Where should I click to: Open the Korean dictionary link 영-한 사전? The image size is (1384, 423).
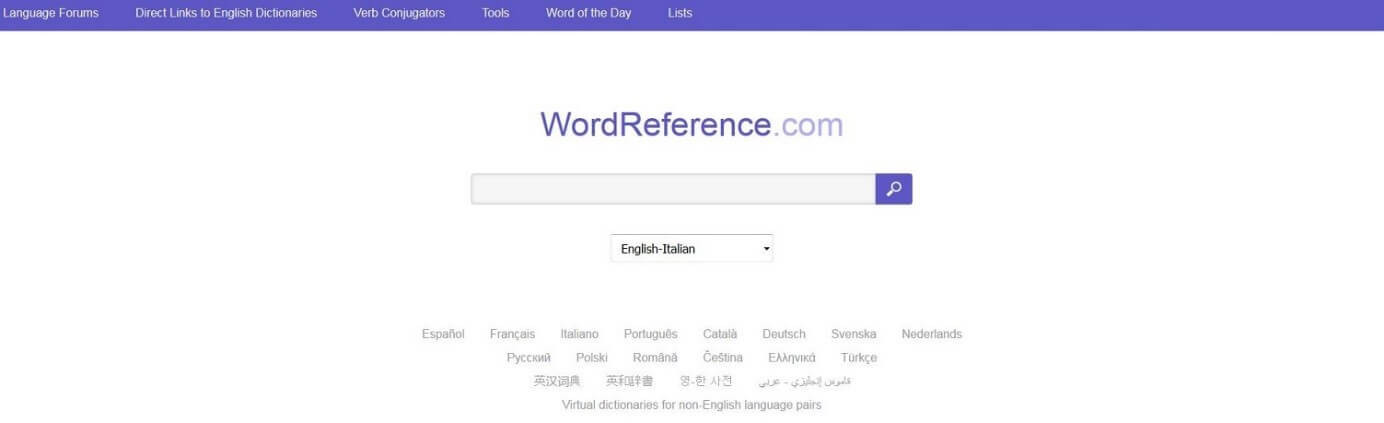click(706, 381)
